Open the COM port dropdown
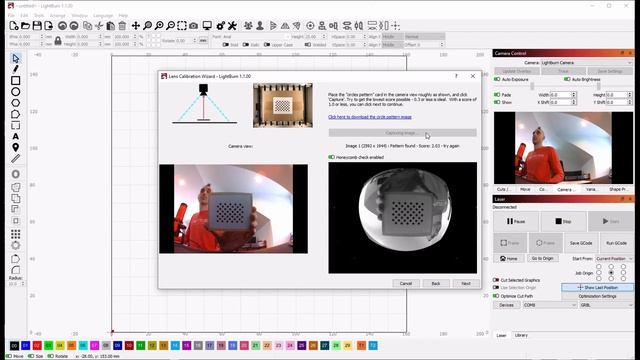The image size is (640, 360). [x=550, y=305]
